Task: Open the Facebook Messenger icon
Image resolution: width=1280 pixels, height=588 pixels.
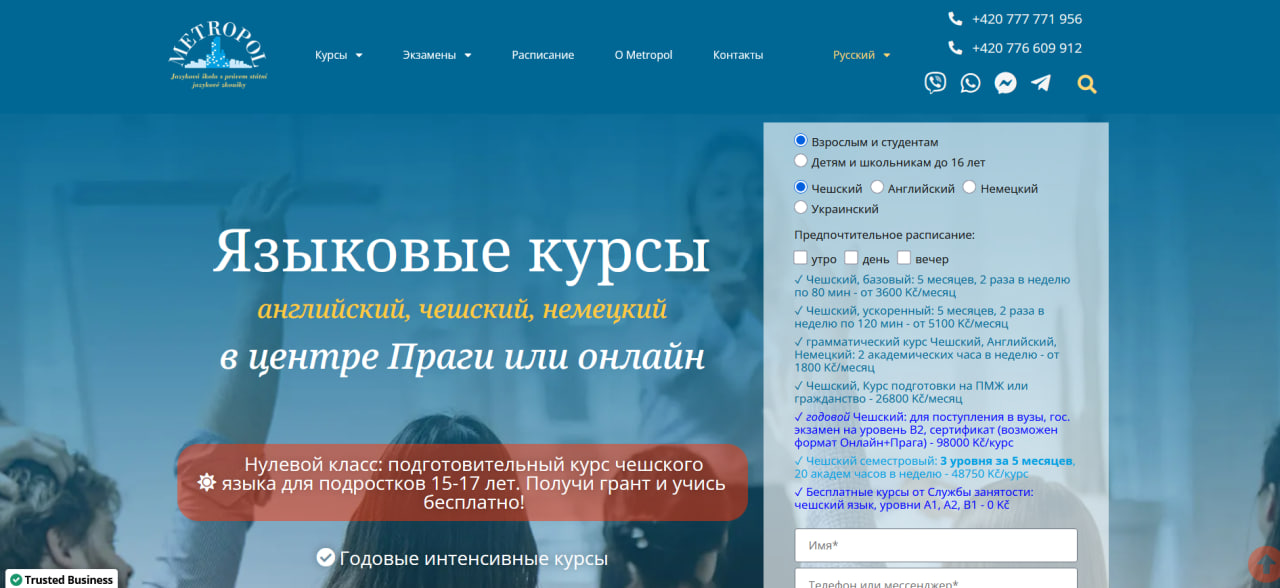Action: point(1006,83)
